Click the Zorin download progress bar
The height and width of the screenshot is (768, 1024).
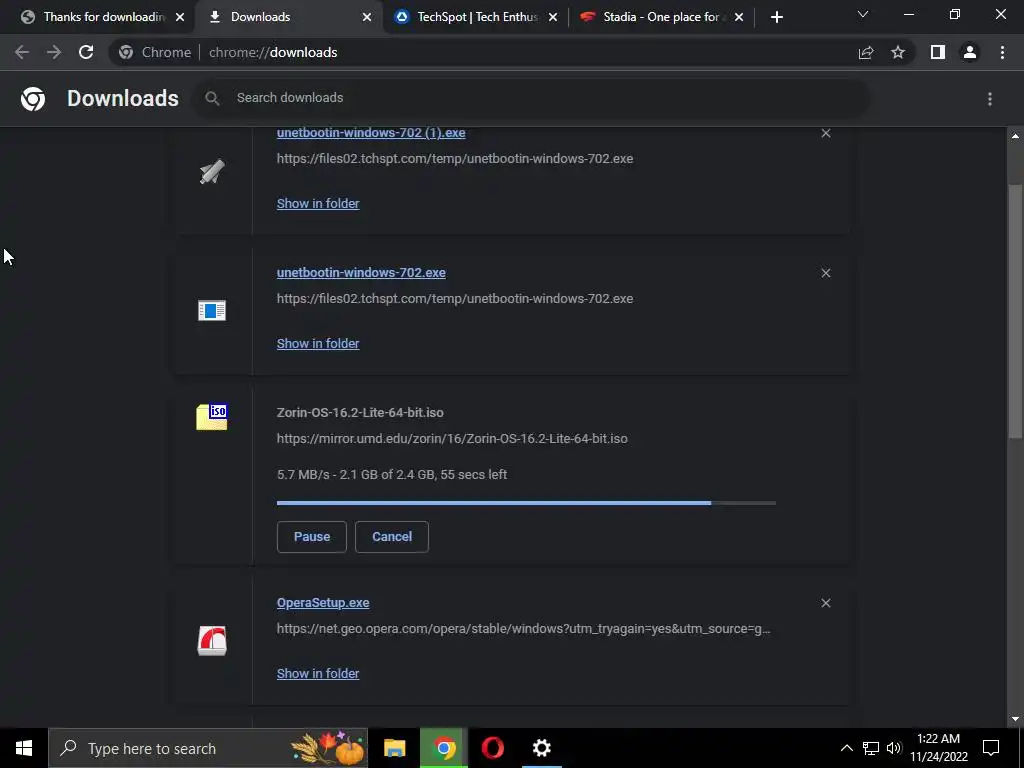(x=526, y=503)
